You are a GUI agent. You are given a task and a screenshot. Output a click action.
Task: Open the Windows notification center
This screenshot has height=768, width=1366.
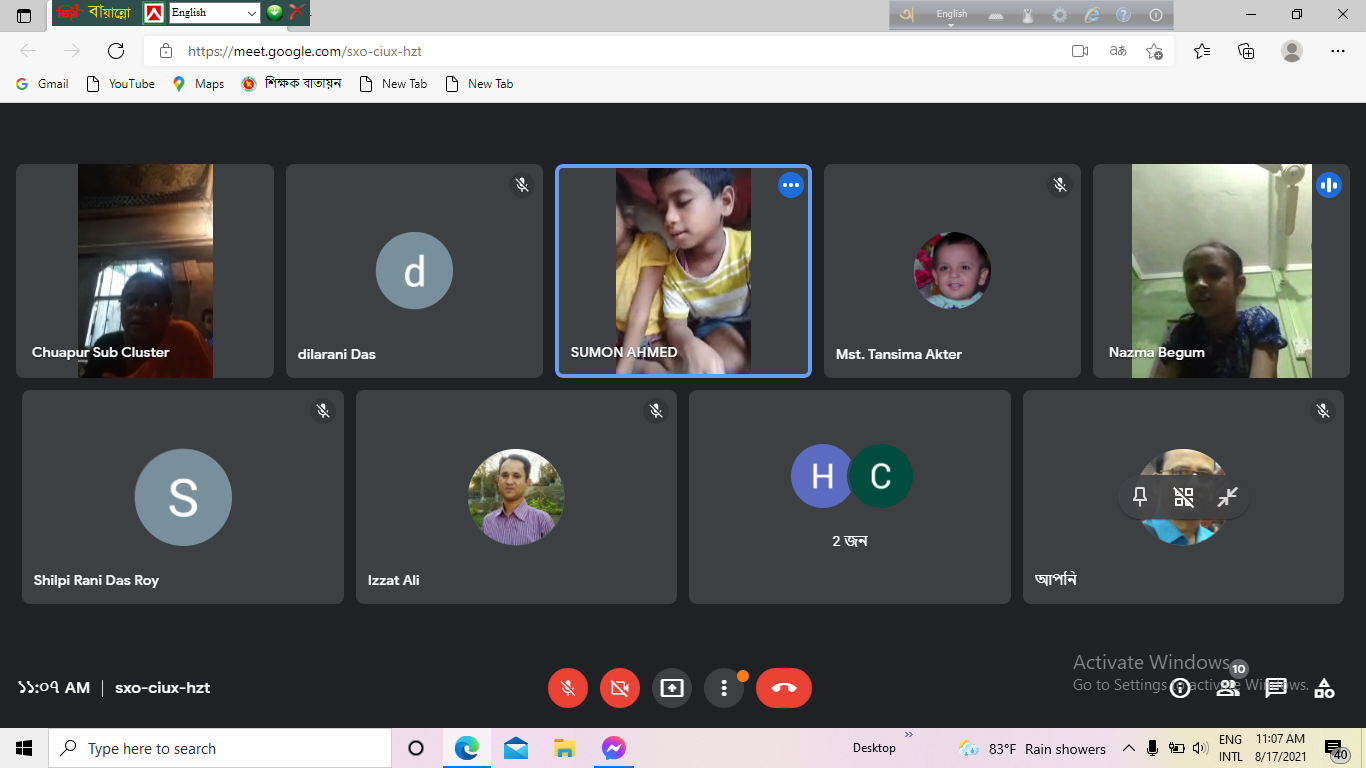[x=1335, y=748]
